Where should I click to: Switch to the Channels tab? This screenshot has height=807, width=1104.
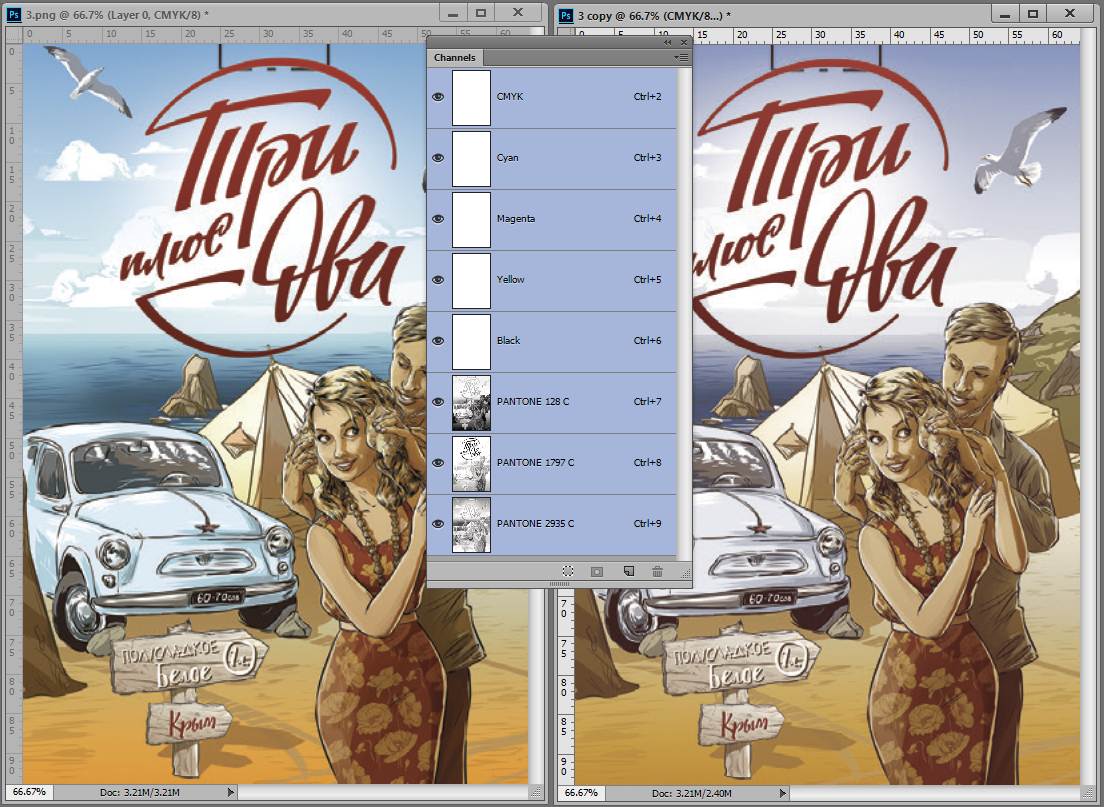[454, 58]
